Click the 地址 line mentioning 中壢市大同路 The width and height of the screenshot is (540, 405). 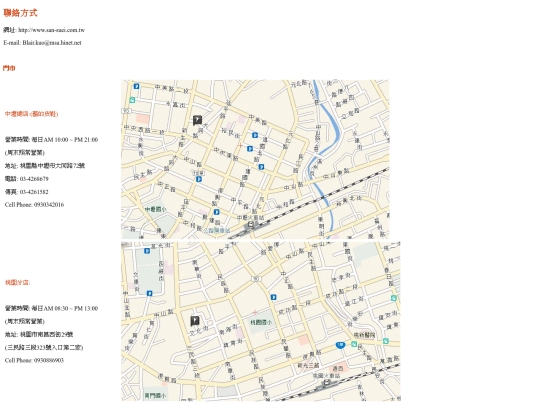click(x=45, y=166)
